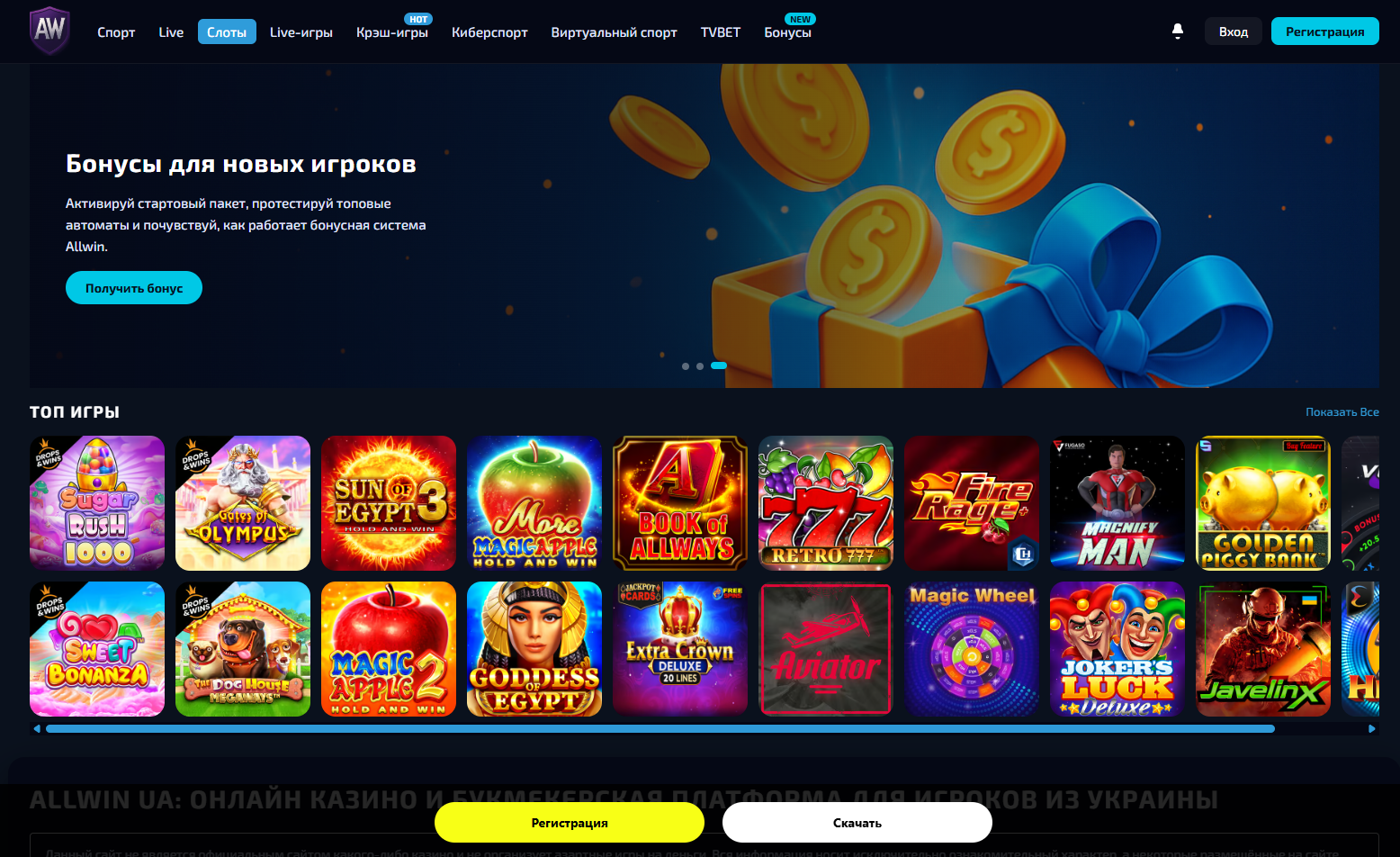
Task: Click the Показать Все link
Action: pyautogui.click(x=1342, y=411)
